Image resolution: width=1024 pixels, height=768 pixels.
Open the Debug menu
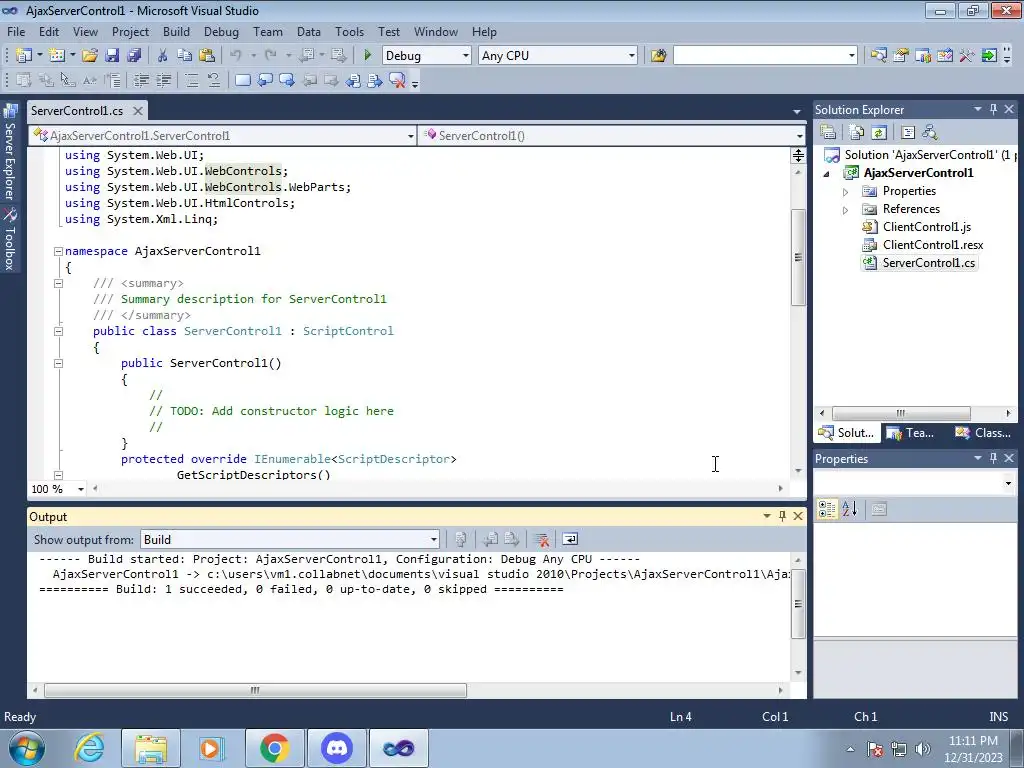(221, 31)
